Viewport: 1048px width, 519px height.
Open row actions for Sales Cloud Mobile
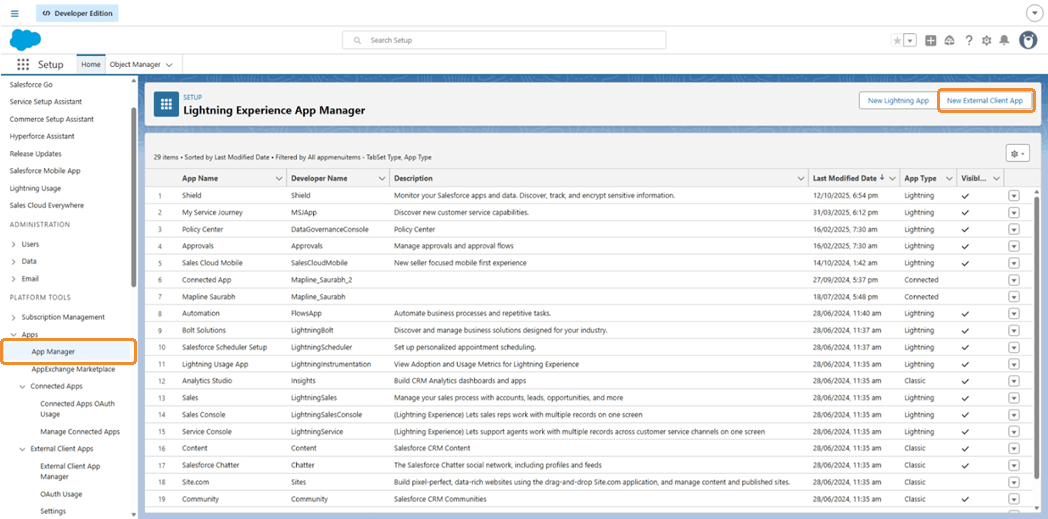coord(1013,263)
